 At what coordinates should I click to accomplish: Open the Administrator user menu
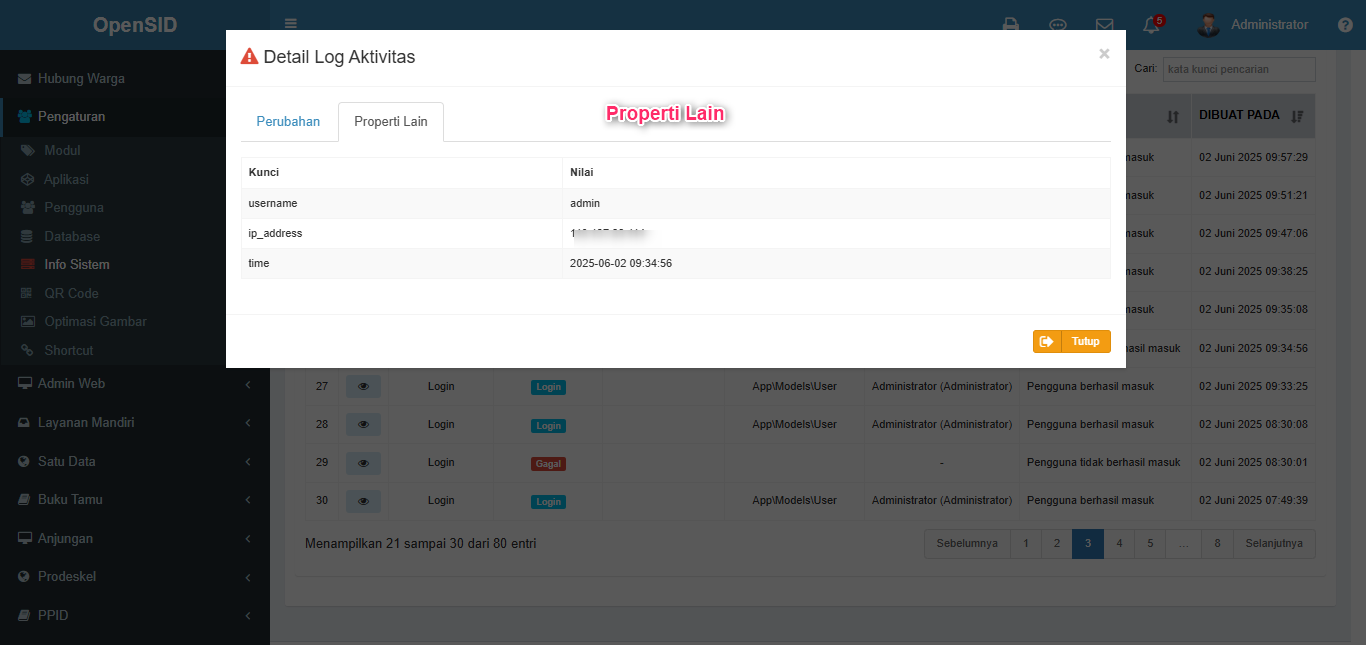[x=1253, y=25]
